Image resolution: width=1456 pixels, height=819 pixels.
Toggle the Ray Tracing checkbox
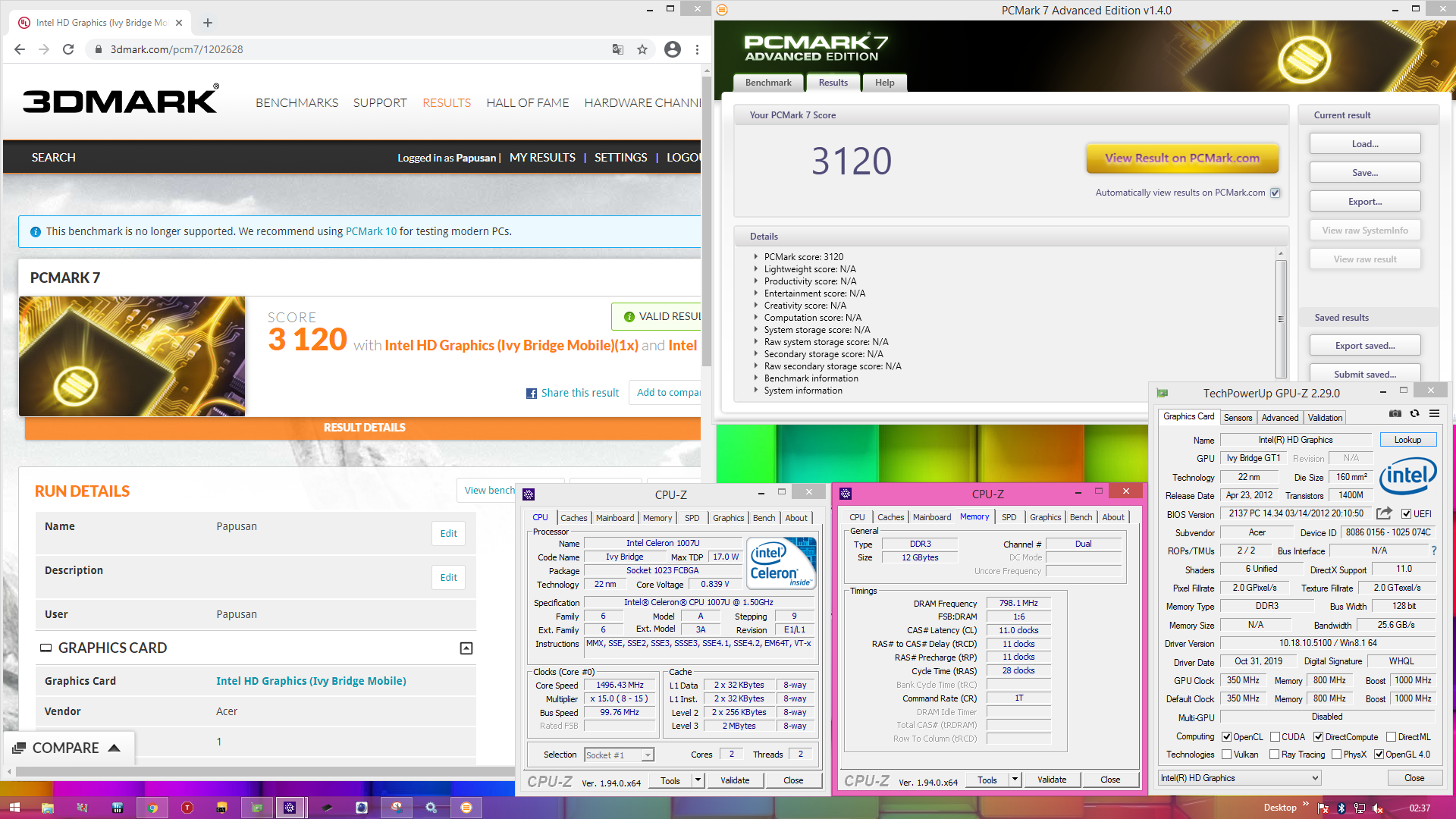[x=1275, y=755]
